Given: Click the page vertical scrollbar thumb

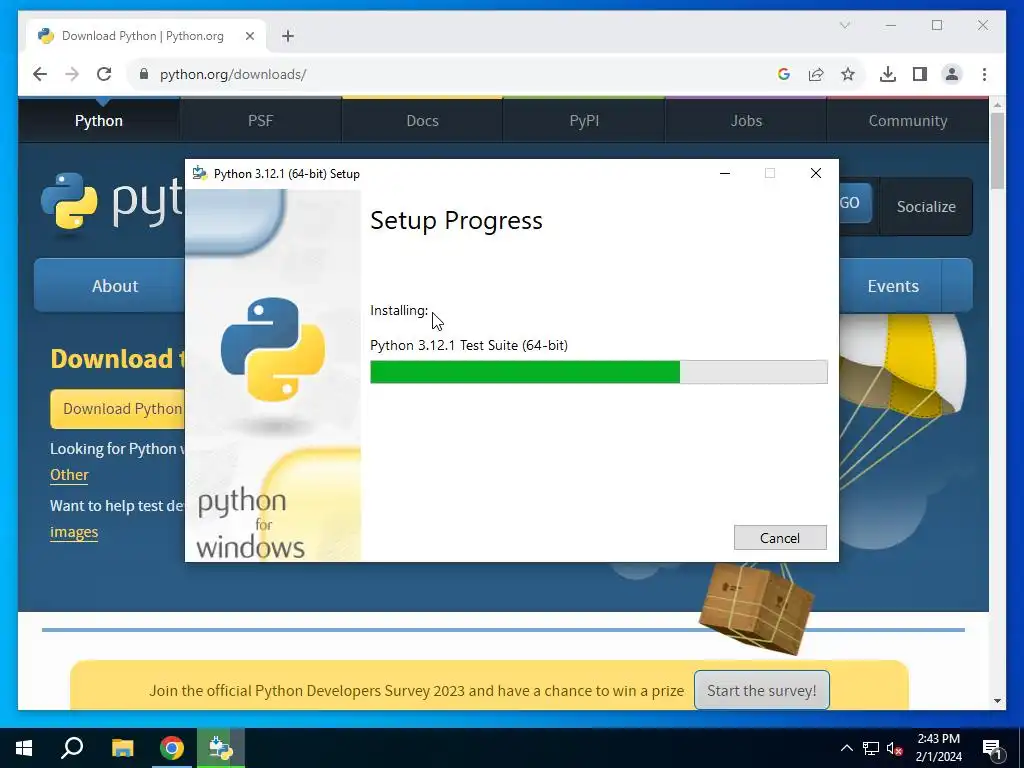Looking at the screenshot, I should tap(997, 151).
